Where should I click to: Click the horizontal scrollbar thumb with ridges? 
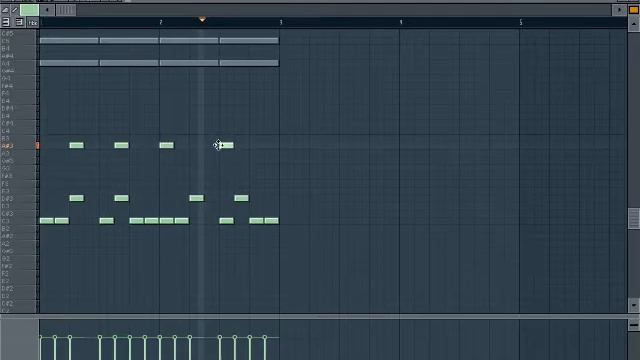(66, 10)
